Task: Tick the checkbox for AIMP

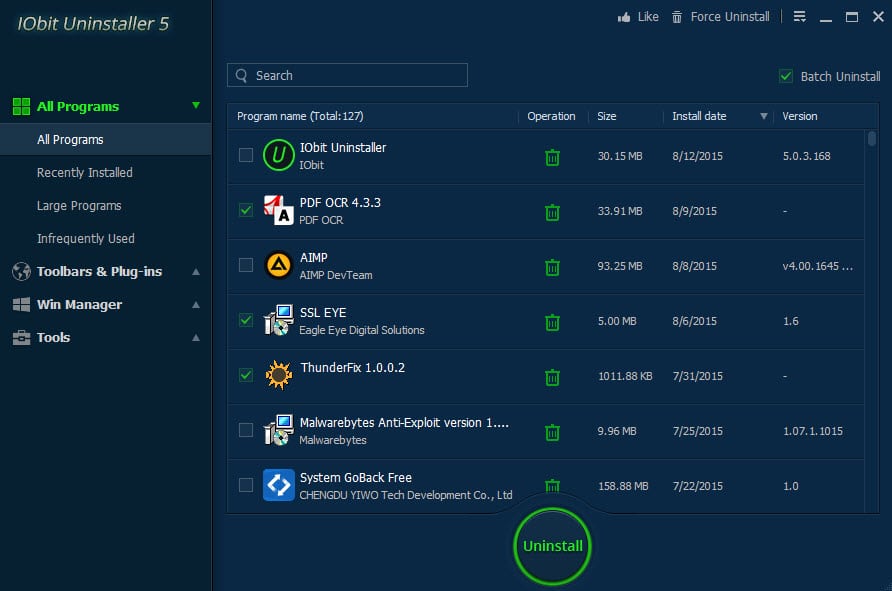Action: tap(246, 265)
